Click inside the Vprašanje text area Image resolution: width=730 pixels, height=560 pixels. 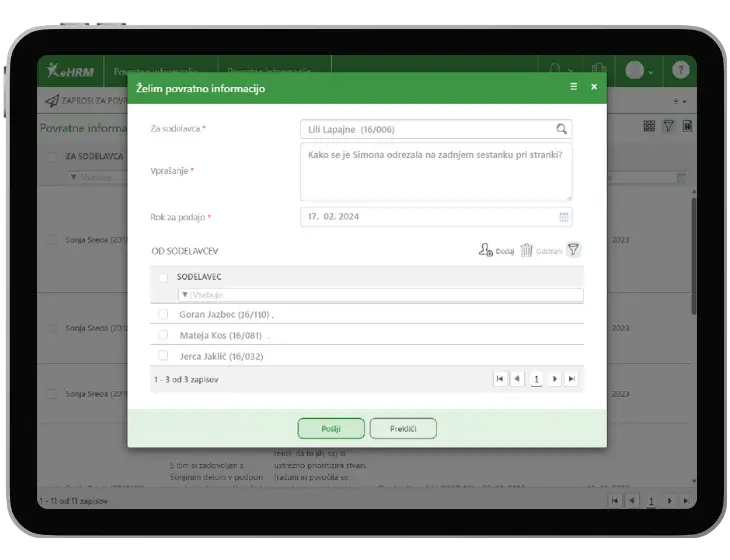click(x=436, y=171)
